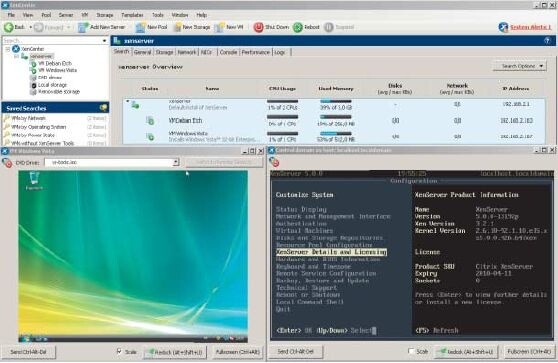
Task: Click xenserver CPU usage bar
Action: pyautogui.click(x=283, y=102)
